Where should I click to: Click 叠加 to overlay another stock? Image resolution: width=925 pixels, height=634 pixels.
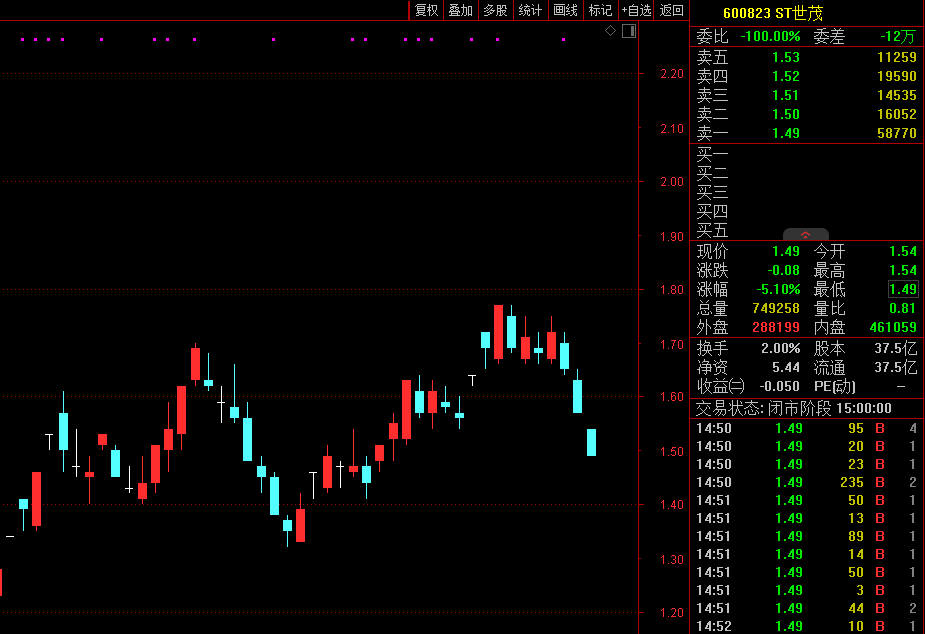(460, 10)
